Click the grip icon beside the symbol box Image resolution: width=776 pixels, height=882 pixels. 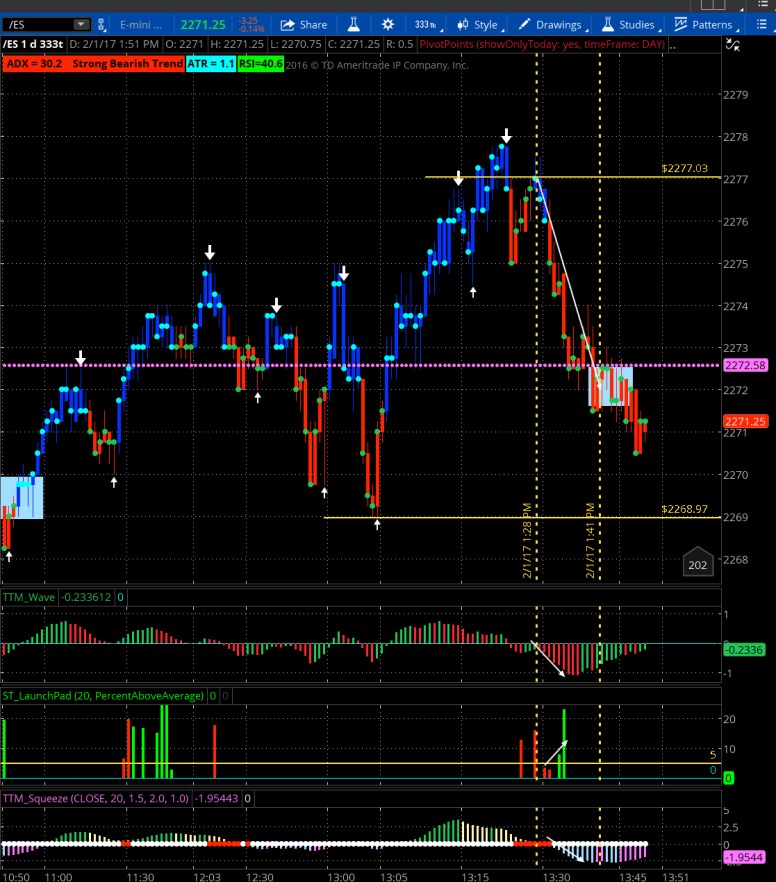(x=103, y=24)
